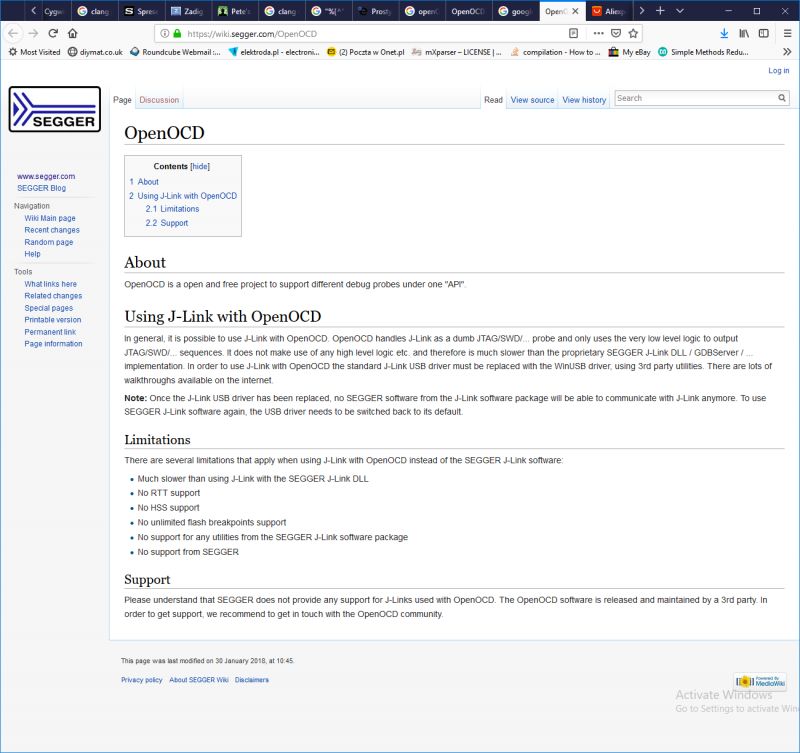Open elektroda.pl bookmark
The image size is (800, 753).
click(274, 52)
